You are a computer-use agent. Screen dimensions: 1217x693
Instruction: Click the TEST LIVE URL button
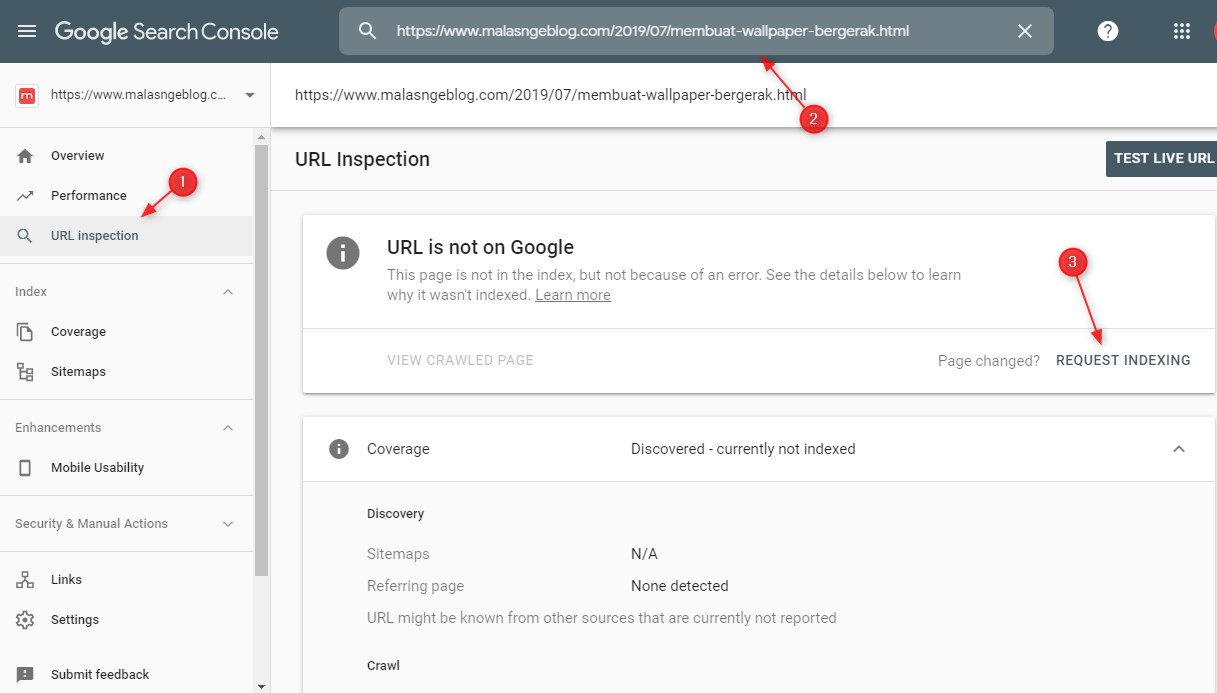(1162, 159)
